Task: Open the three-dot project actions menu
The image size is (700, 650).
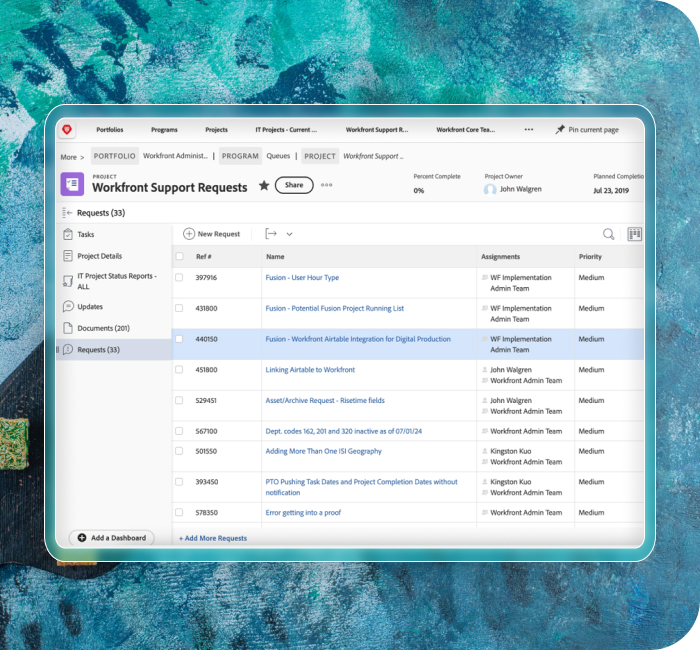Action: point(326,185)
